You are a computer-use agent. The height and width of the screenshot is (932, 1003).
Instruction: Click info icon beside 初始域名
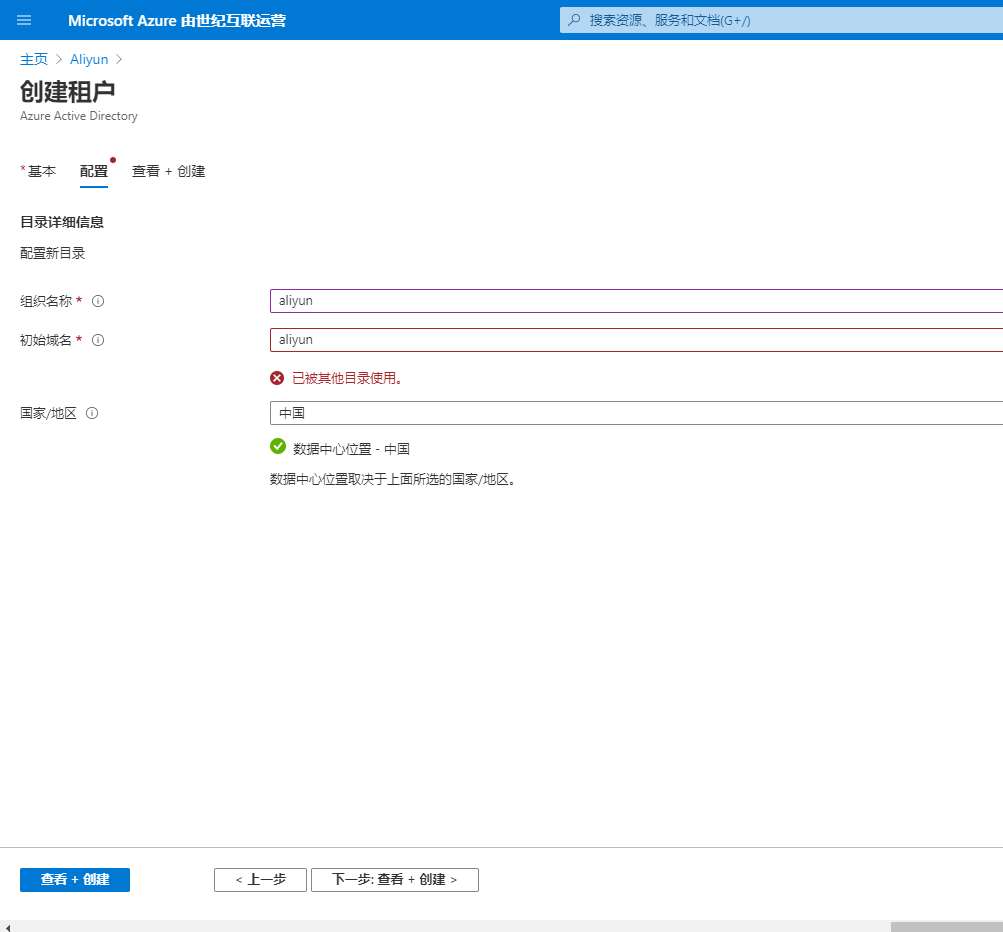[98, 340]
